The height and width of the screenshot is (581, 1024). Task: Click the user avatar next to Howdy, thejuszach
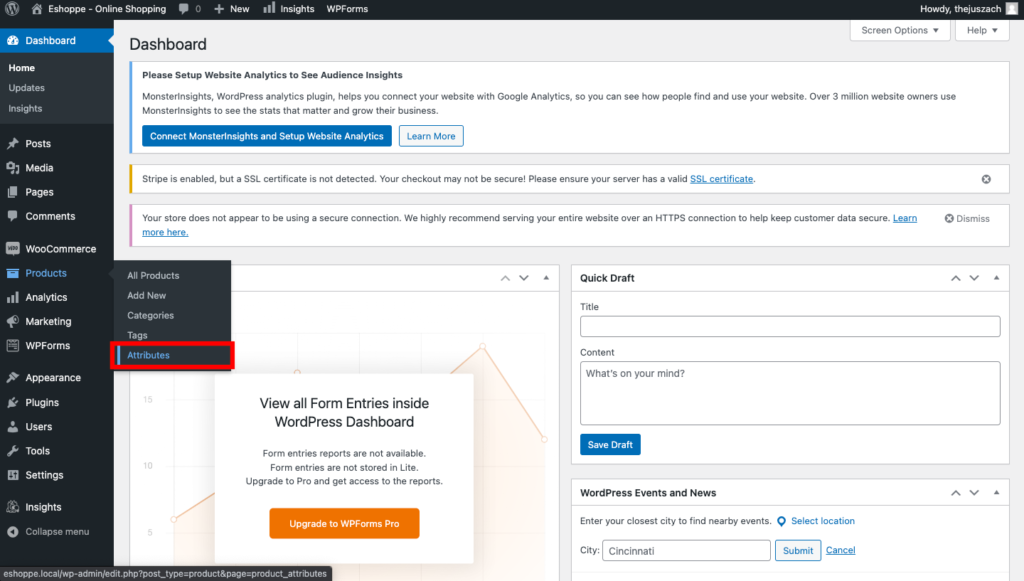1012,8
